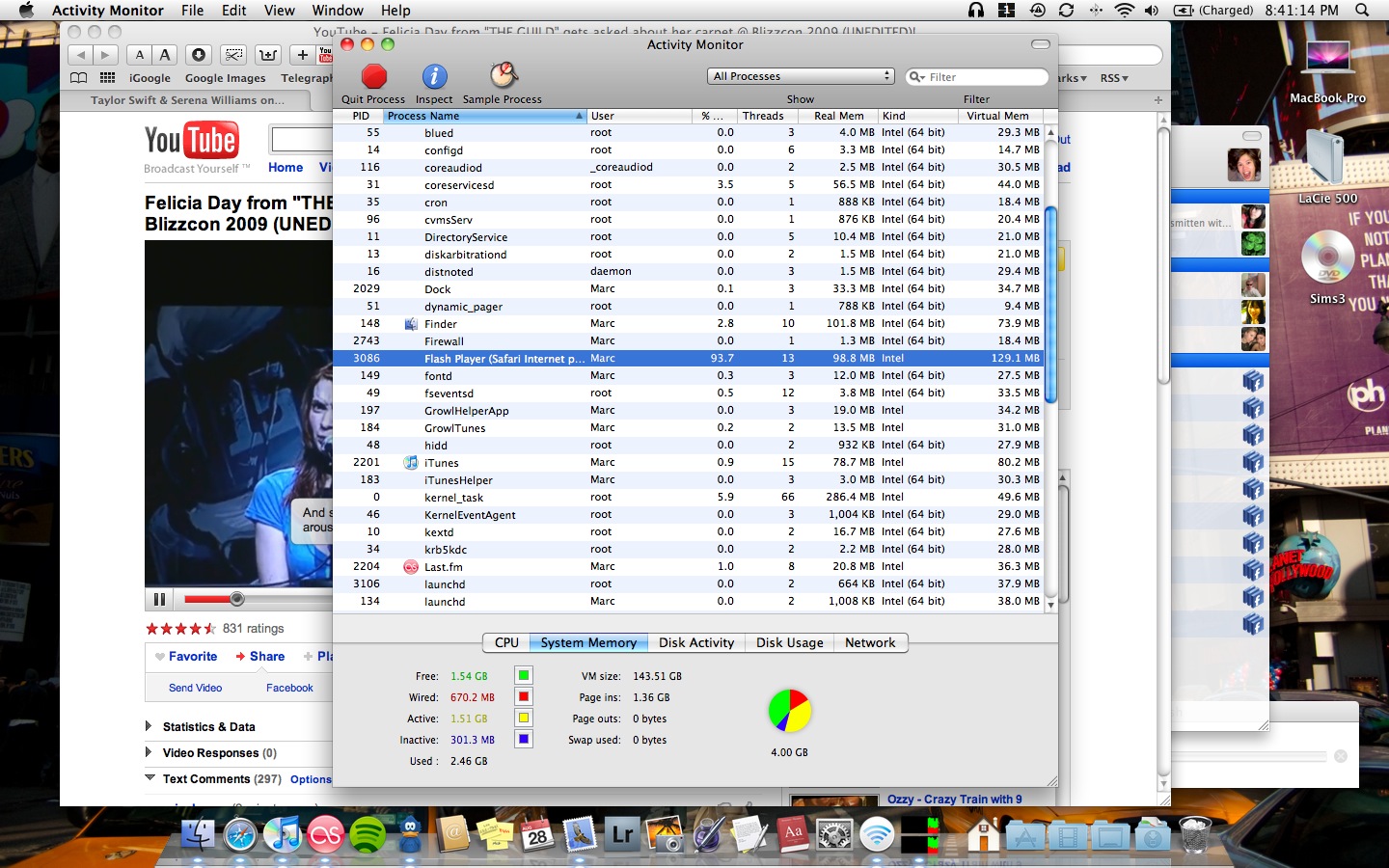
Task: Switch to the Network tab
Action: (x=870, y=642)
